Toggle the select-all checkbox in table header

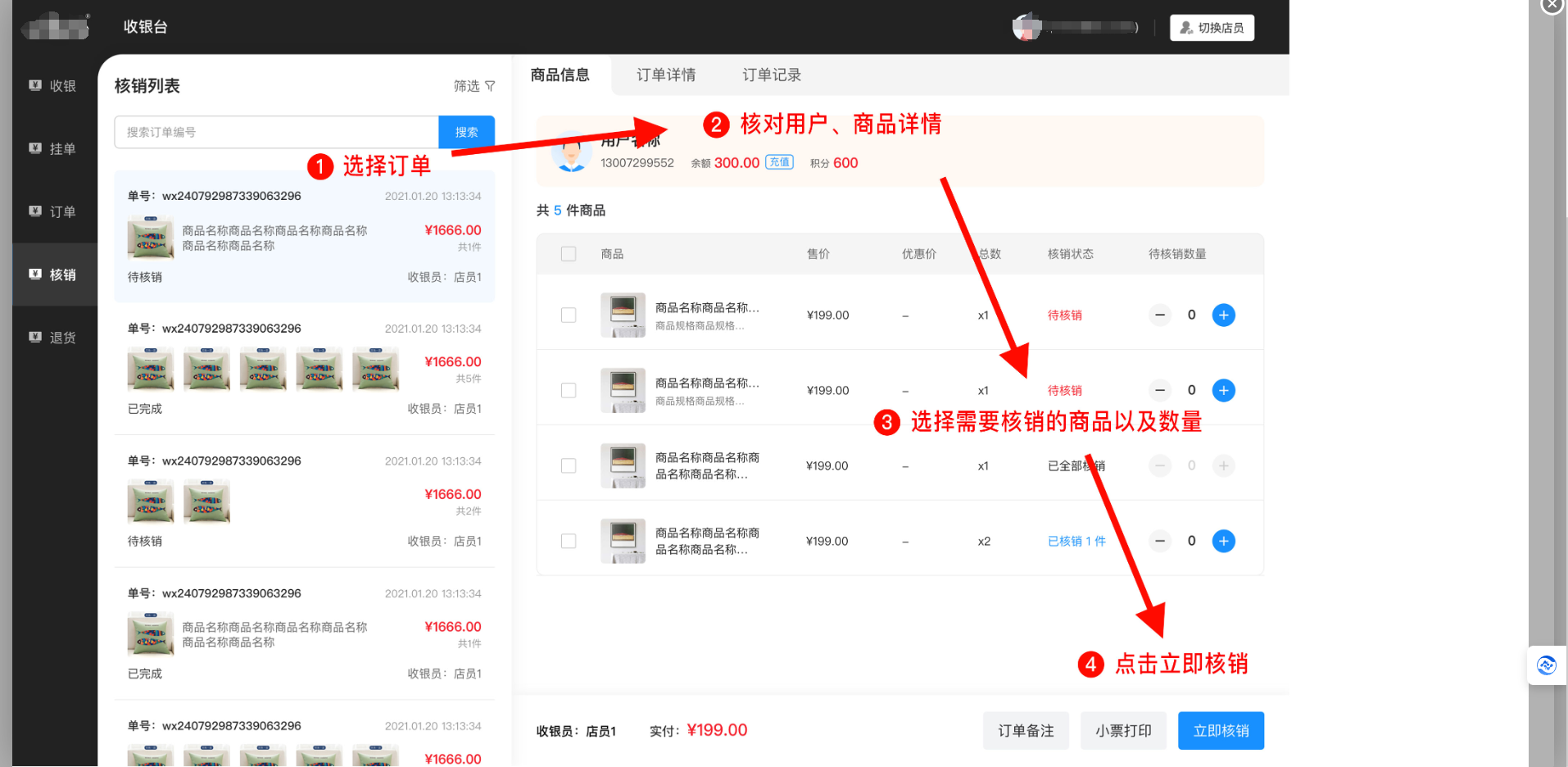pyautogui.click(x=569, y=254)
